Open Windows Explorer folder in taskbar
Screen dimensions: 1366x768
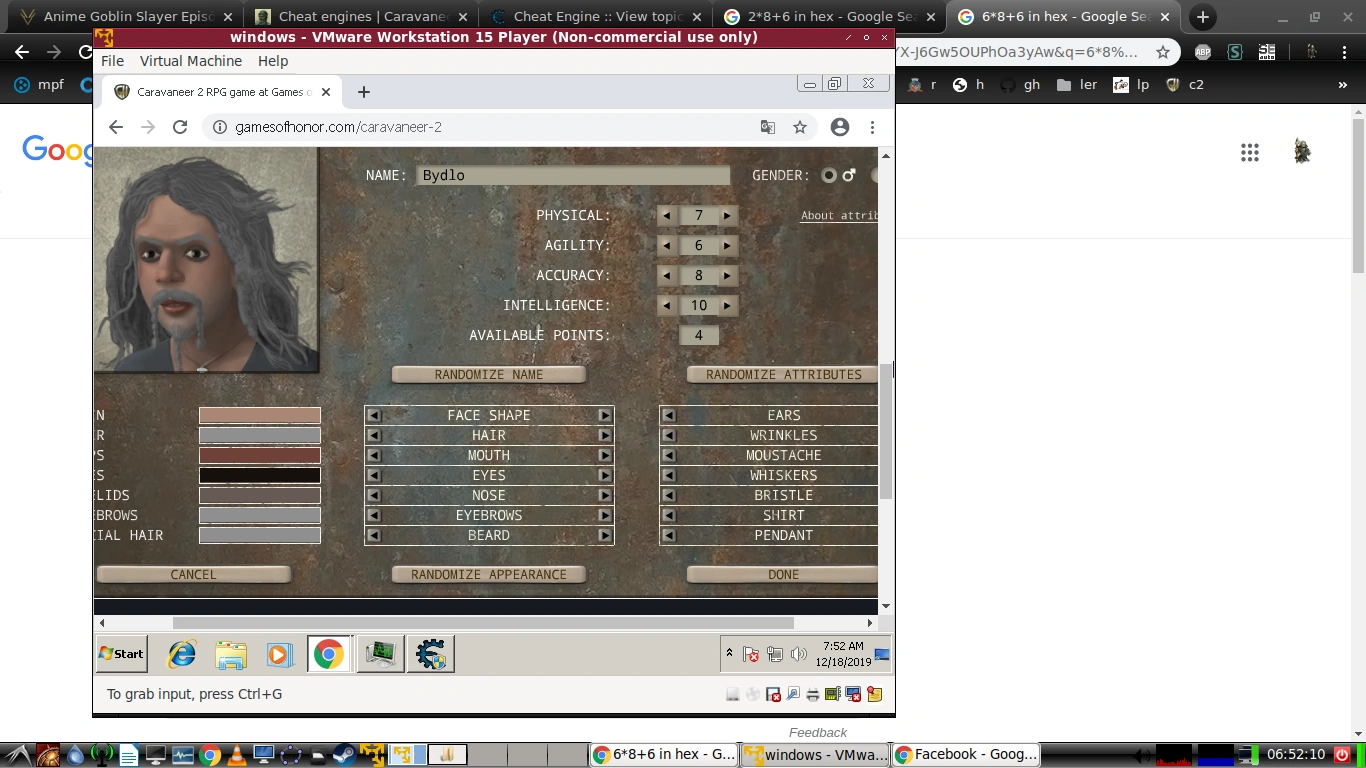tap(231, 654)
